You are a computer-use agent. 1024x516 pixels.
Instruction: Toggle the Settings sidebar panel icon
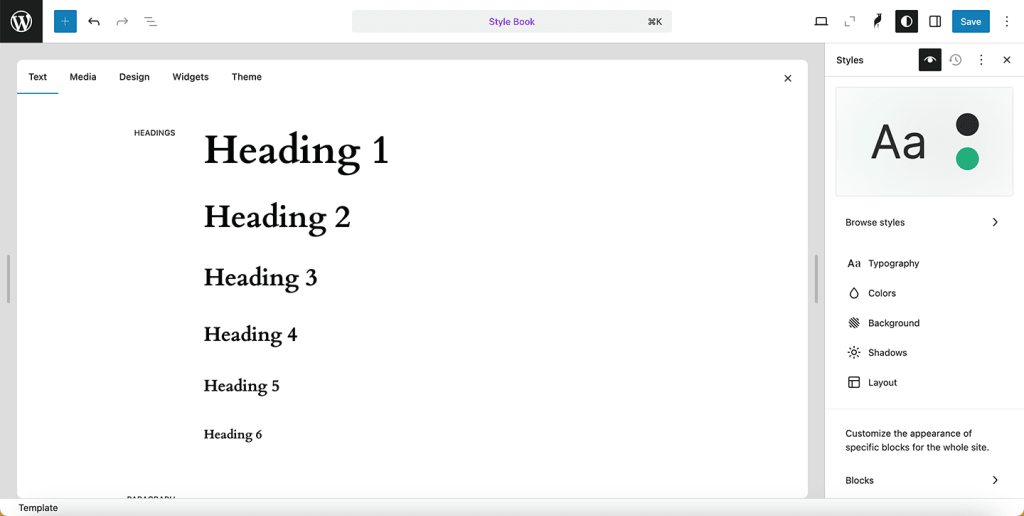(935, 21)
